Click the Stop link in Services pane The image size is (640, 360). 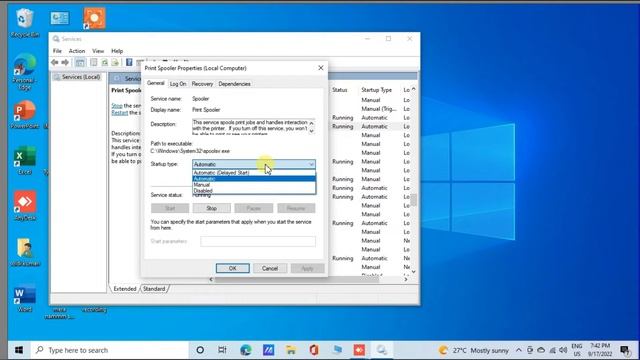(117, 106)
